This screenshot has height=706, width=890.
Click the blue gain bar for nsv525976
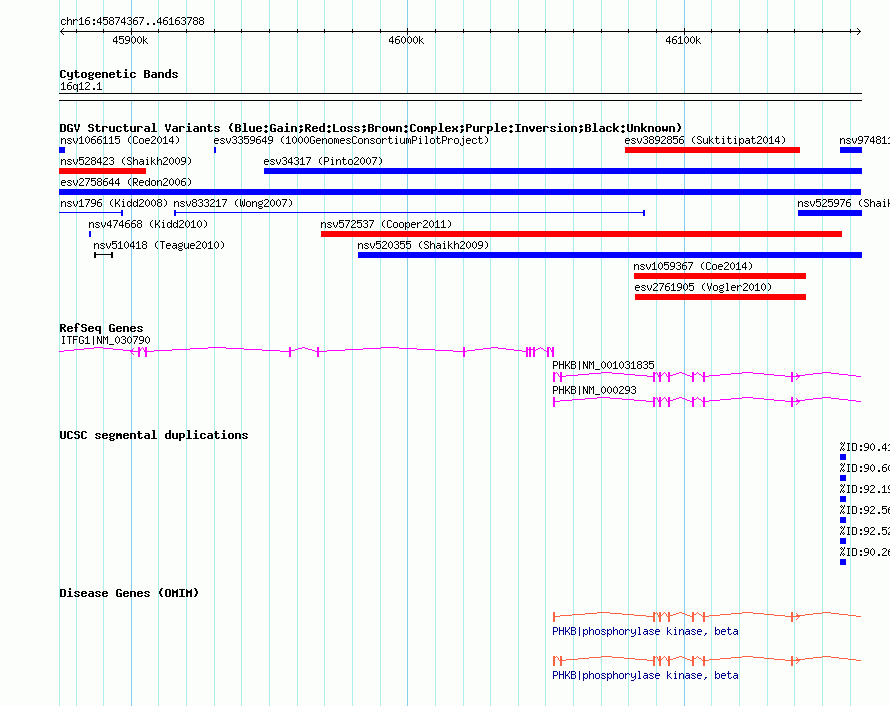830,213
